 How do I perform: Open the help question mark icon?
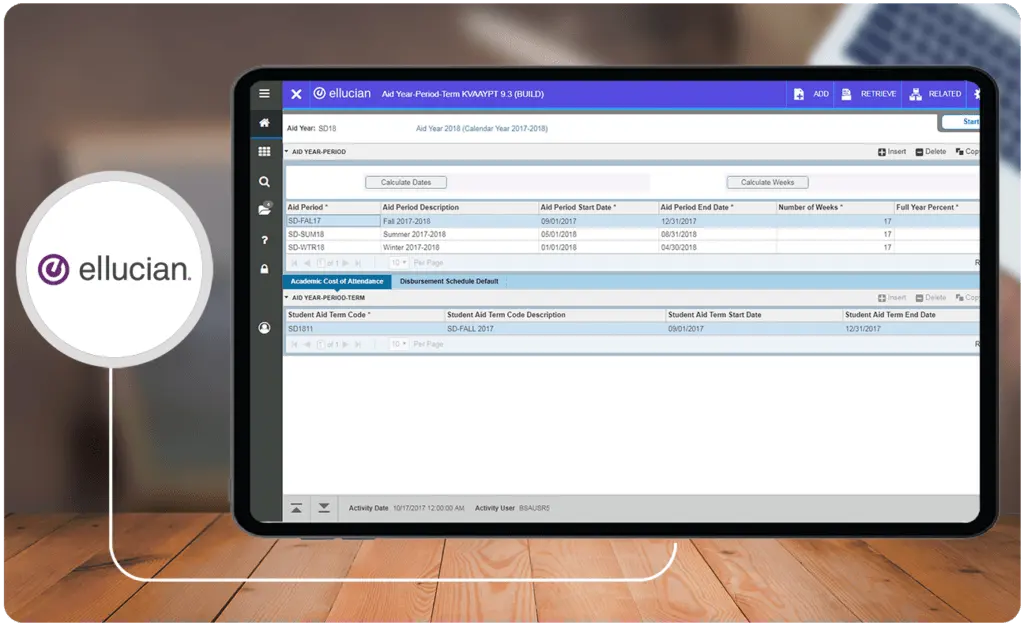(x=264, y=240)
